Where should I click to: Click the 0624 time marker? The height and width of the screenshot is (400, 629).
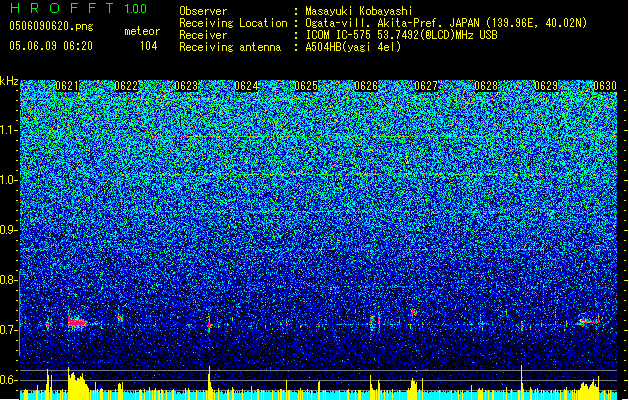[x=246, y=86]
